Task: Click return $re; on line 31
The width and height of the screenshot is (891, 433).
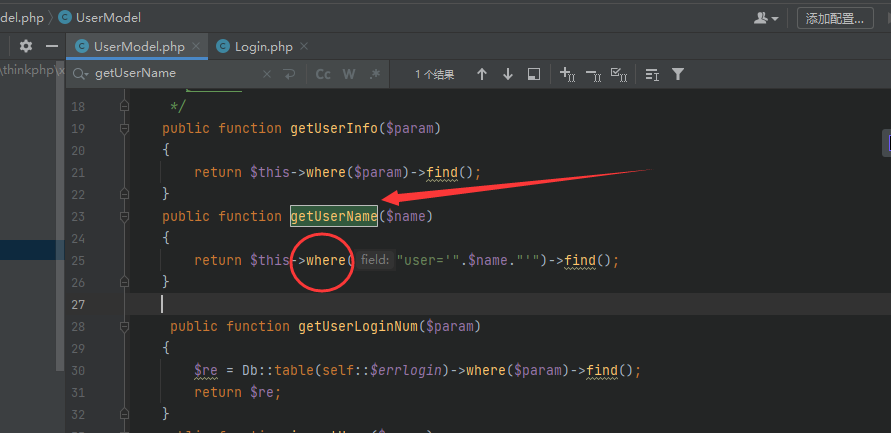Action: tap(238, 392)
